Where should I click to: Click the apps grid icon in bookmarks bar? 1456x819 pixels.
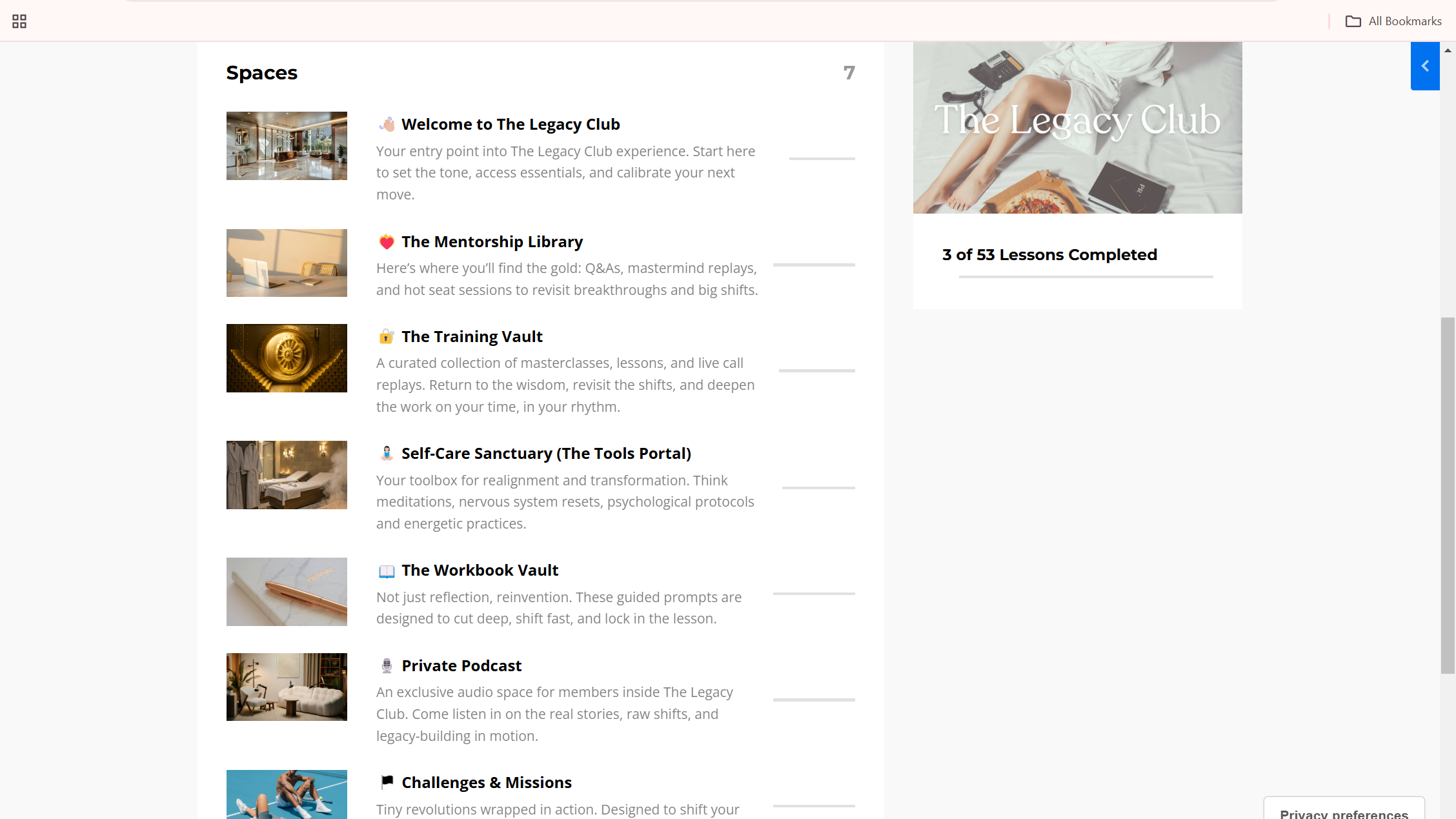click(19, 21)
